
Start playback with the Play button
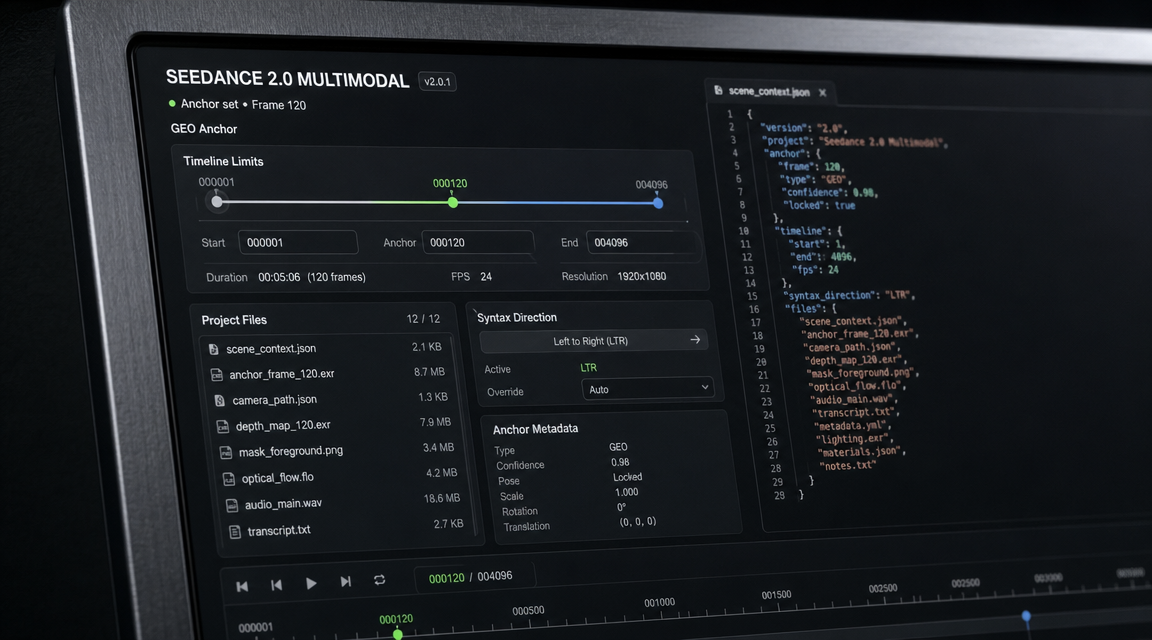click(311, 583)
